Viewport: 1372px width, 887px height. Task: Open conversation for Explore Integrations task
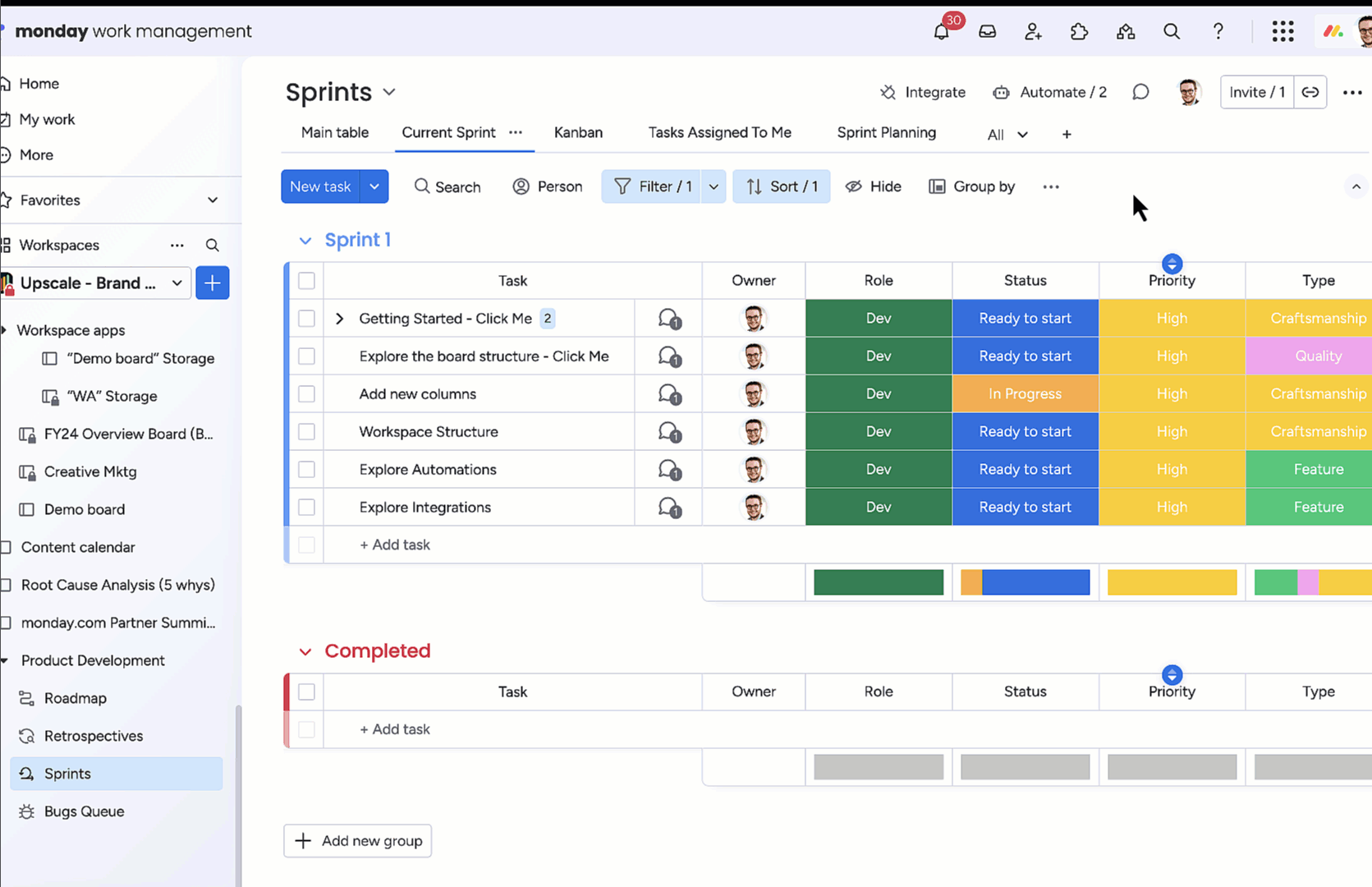(x=669, y=508)
